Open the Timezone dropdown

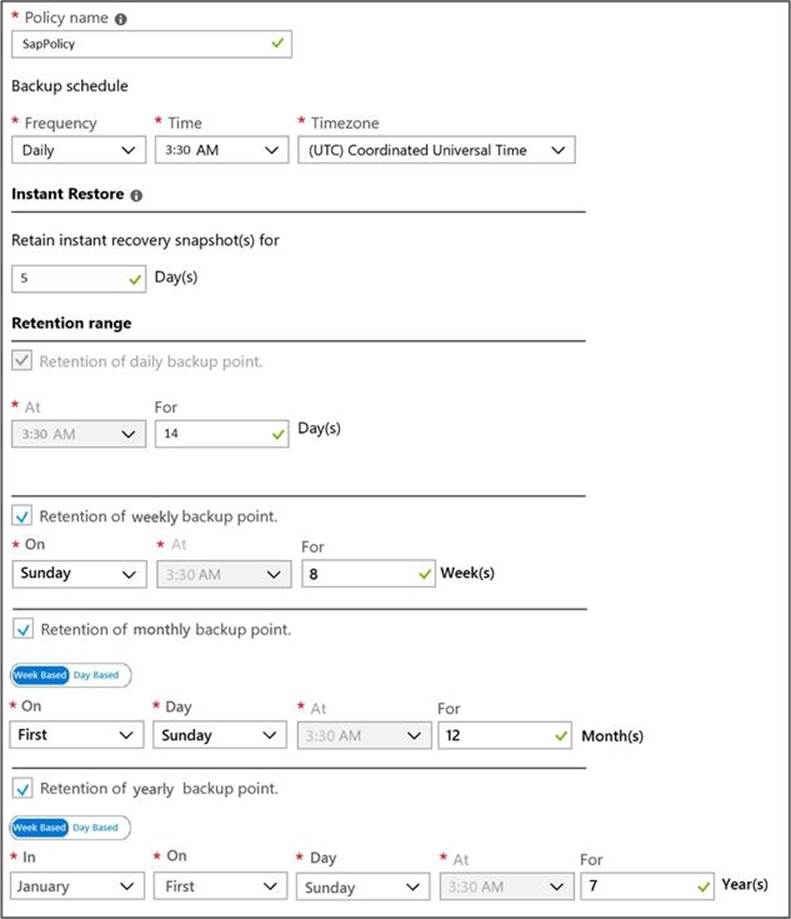(436, 150)
